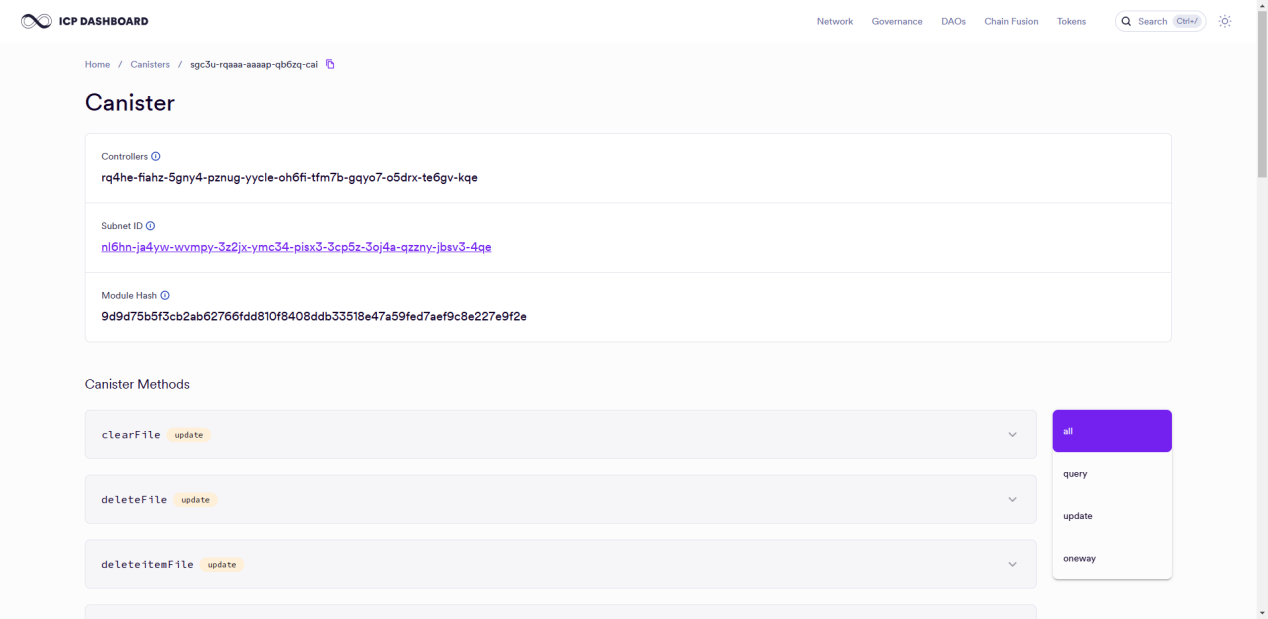This screenshot has width=1268, height=619.
Task: Click the scrollbar up arrow
Action: pos(1260,6)
